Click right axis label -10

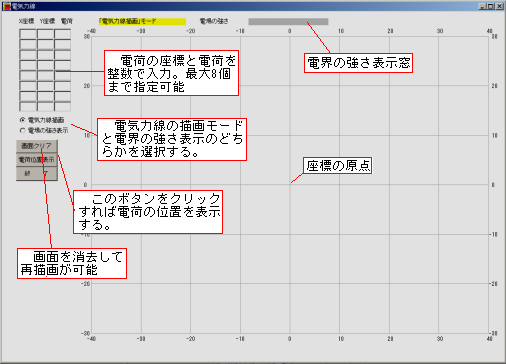493,234
